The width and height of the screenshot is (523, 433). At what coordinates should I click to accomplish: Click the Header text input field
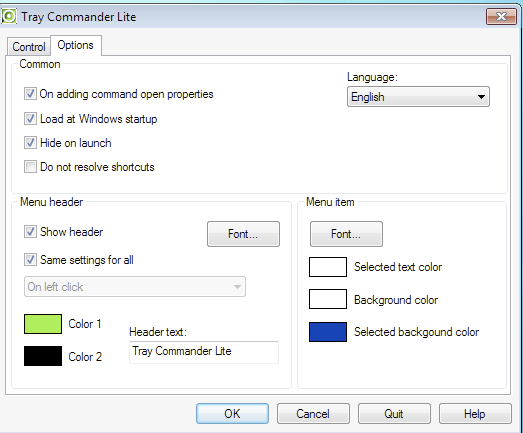point(204,352)
